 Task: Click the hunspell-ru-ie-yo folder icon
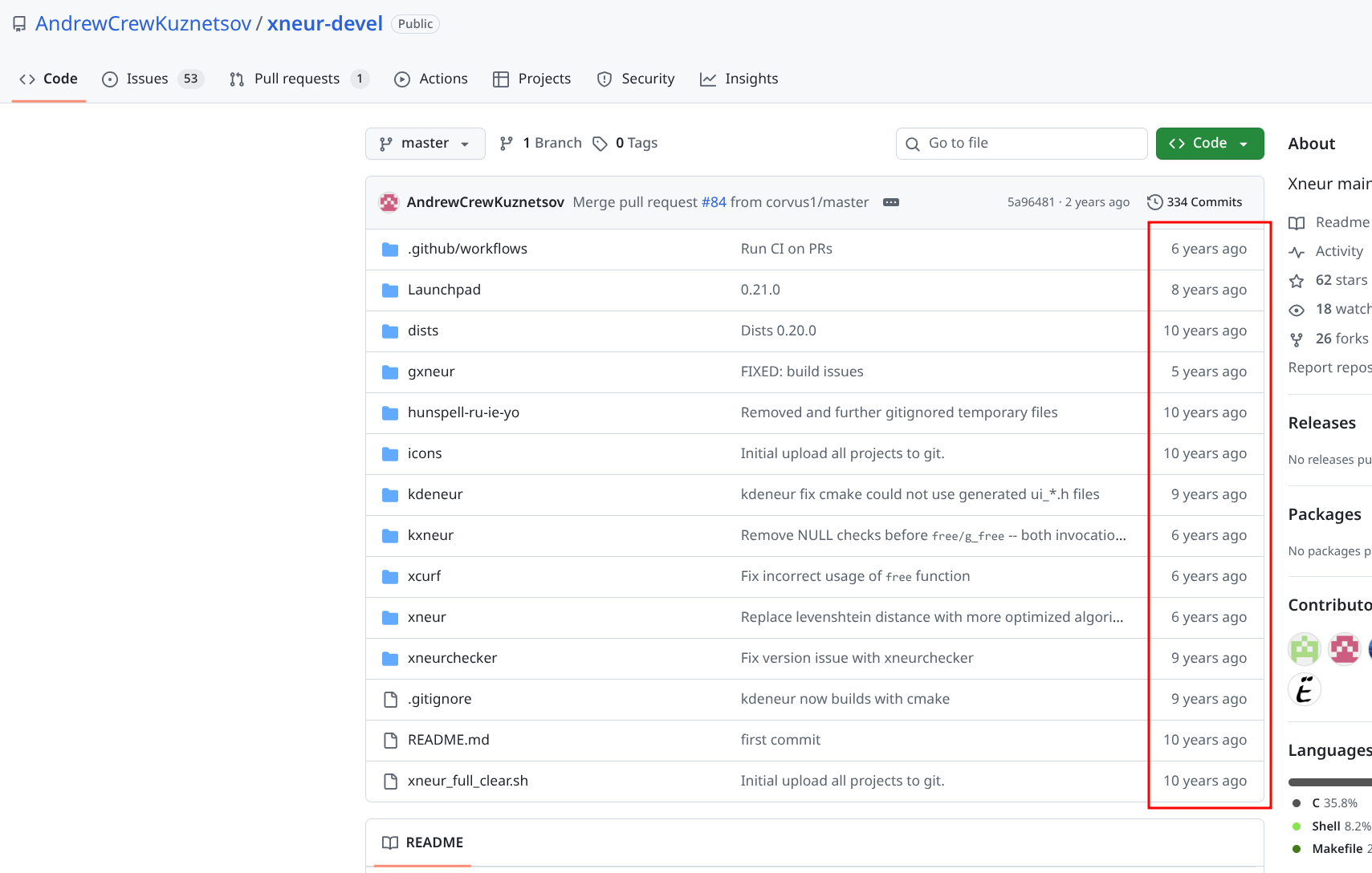pyautogui.click(x=390, y=413)
